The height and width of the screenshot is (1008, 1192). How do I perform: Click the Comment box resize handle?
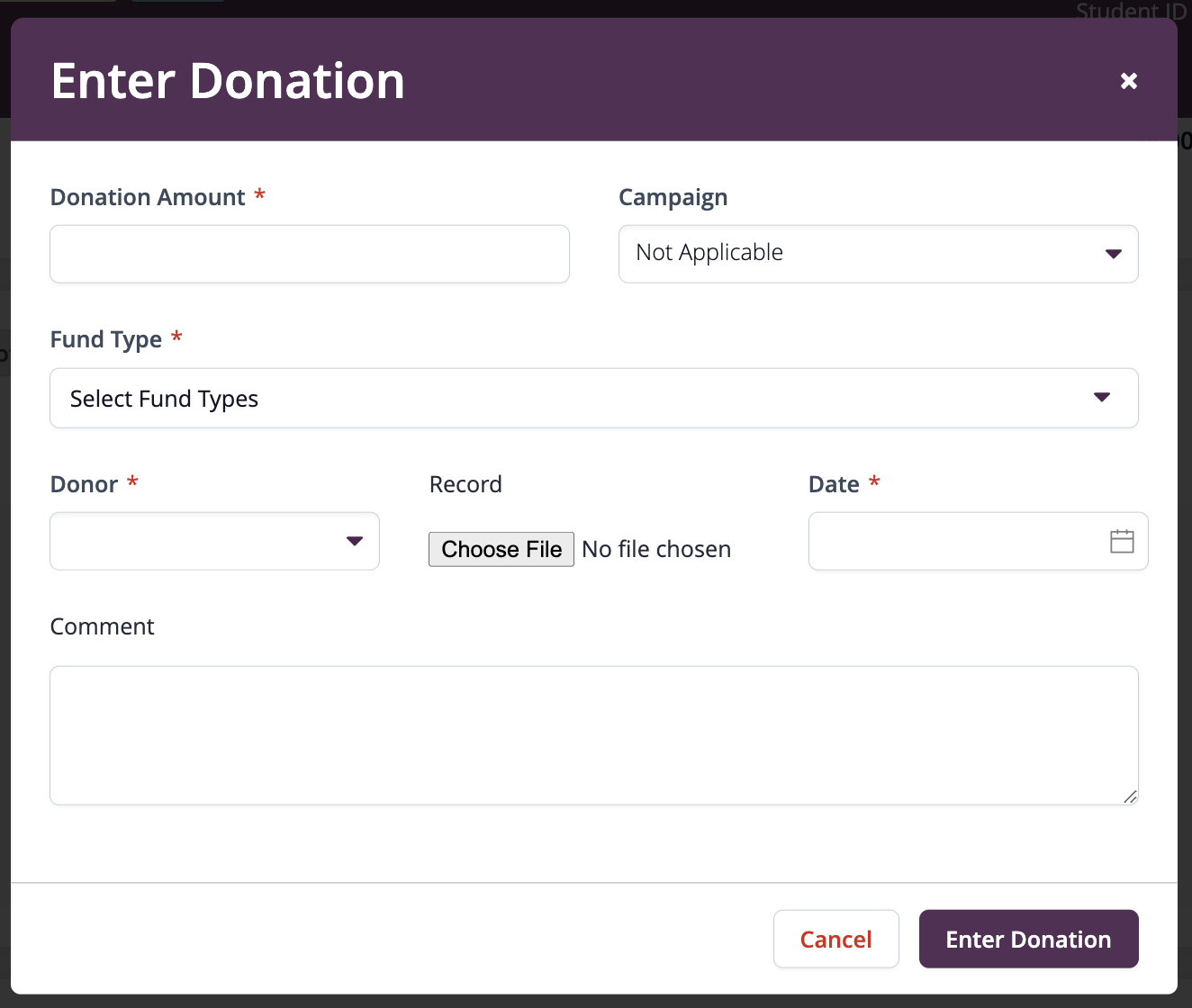pyautogui.click(x=1130, y=796)
